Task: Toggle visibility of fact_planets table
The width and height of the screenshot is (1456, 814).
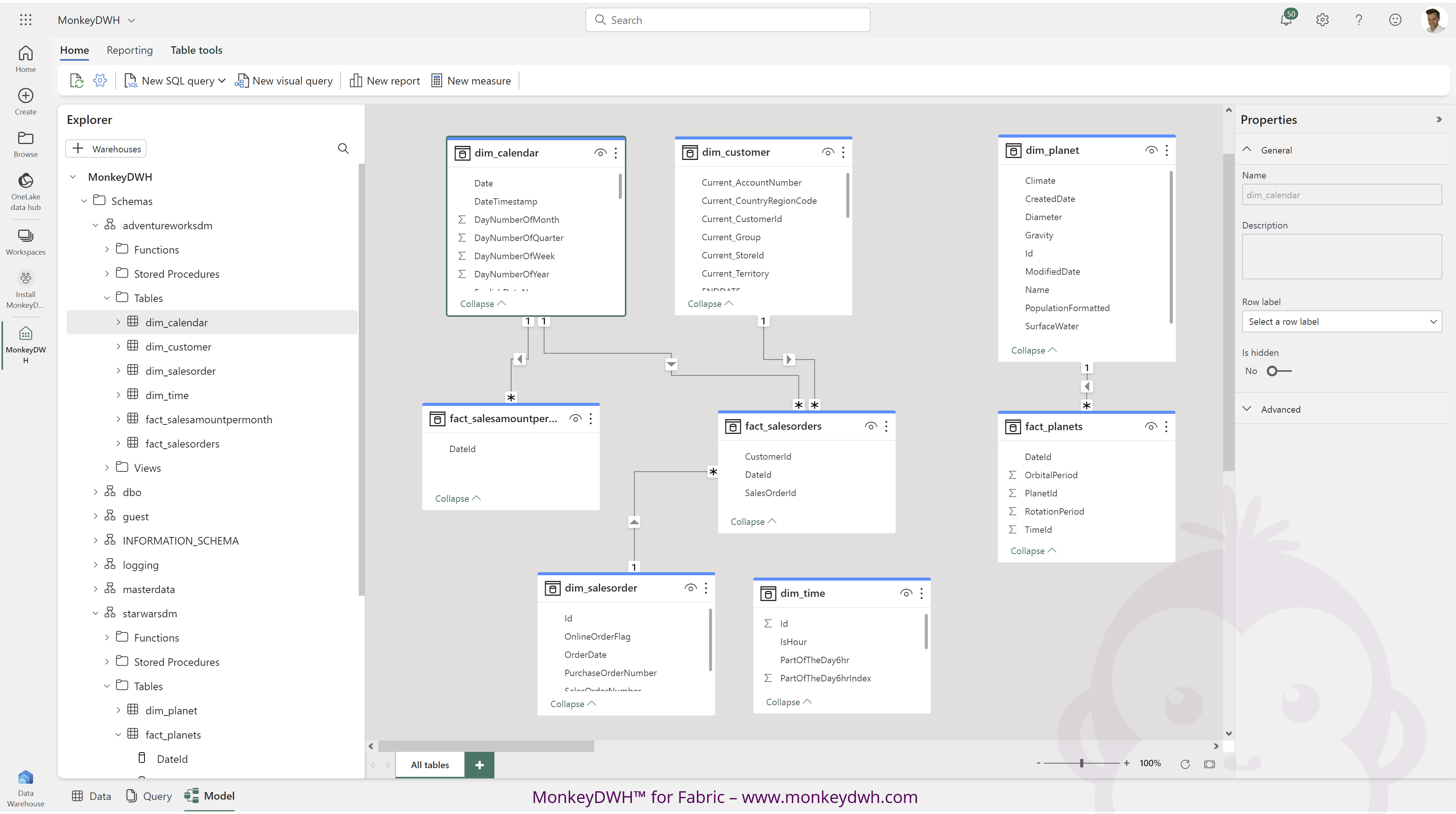Action: (x=1151, y=426)
